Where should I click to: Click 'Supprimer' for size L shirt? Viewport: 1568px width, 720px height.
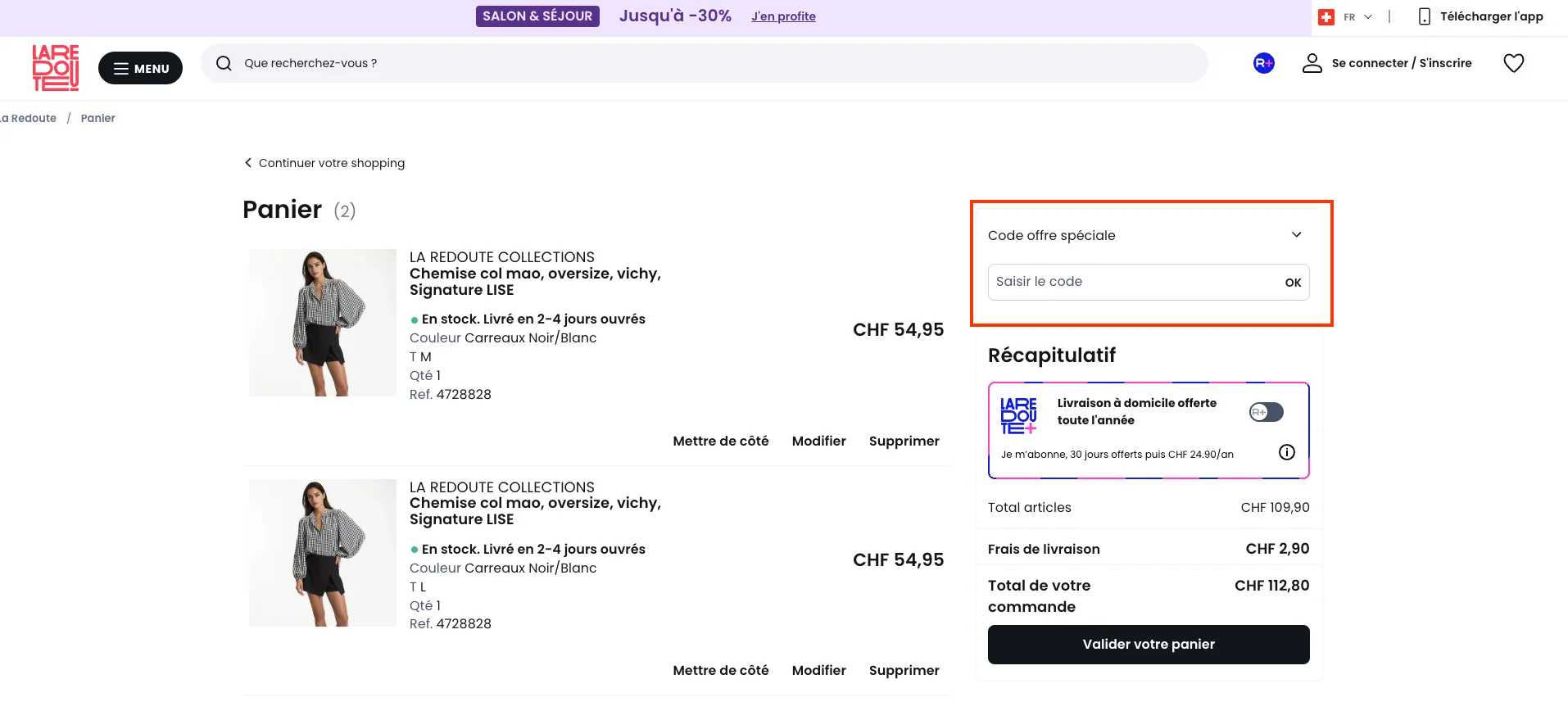click(x=904, y=670)
